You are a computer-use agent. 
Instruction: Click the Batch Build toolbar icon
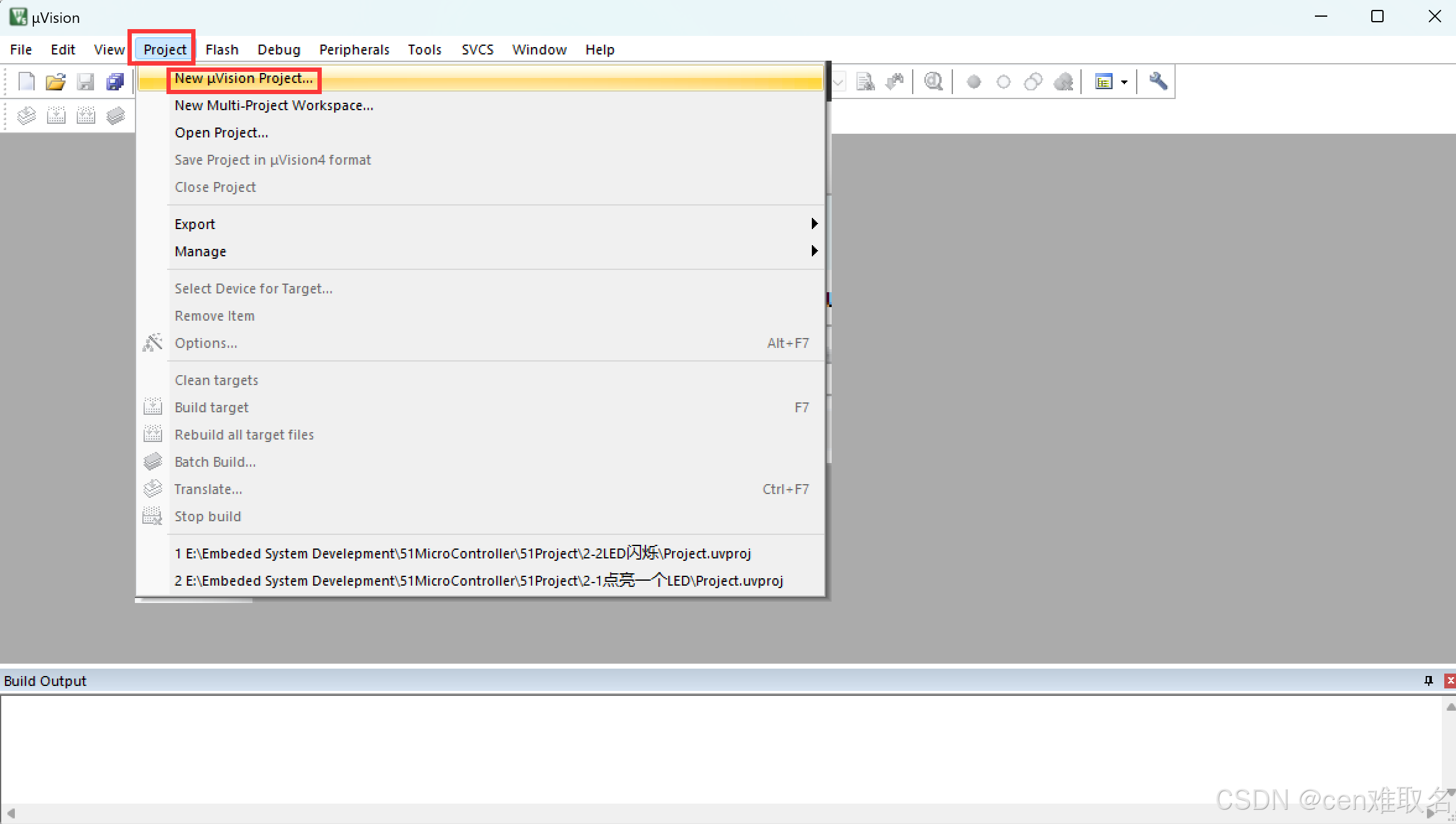(x=116, y=116)
